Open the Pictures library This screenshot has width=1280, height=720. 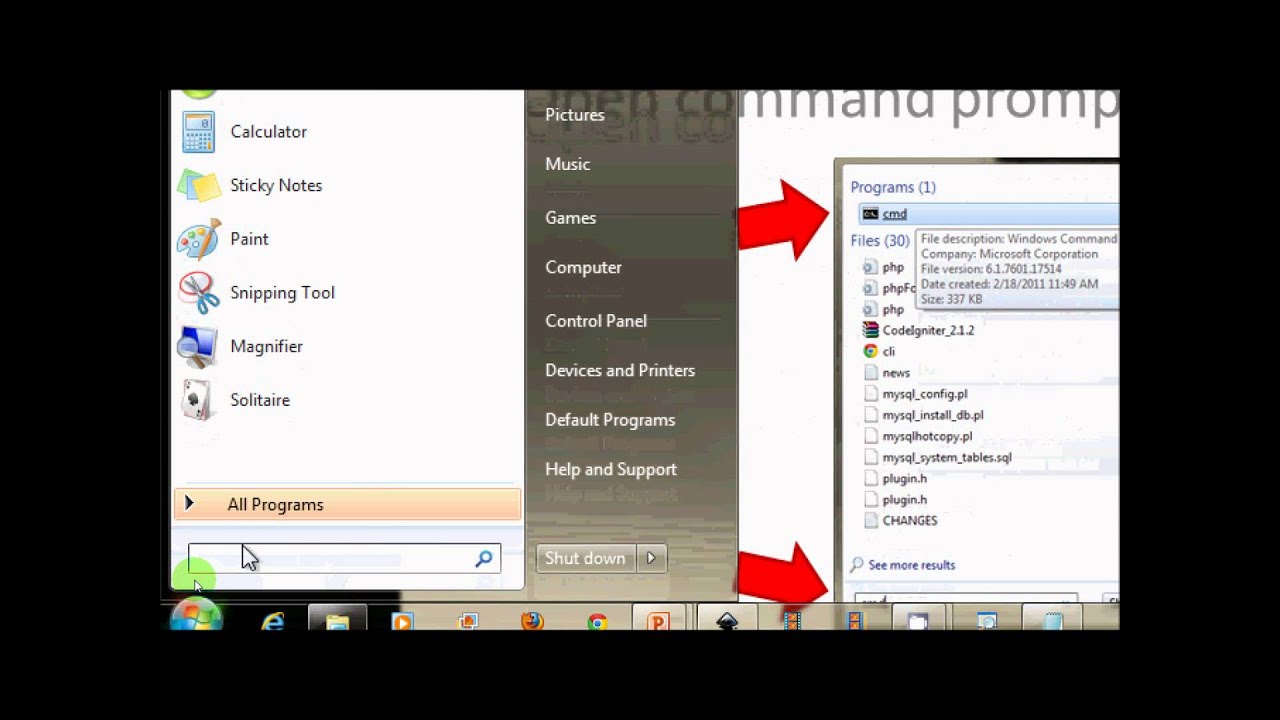[x=574, y=115]
